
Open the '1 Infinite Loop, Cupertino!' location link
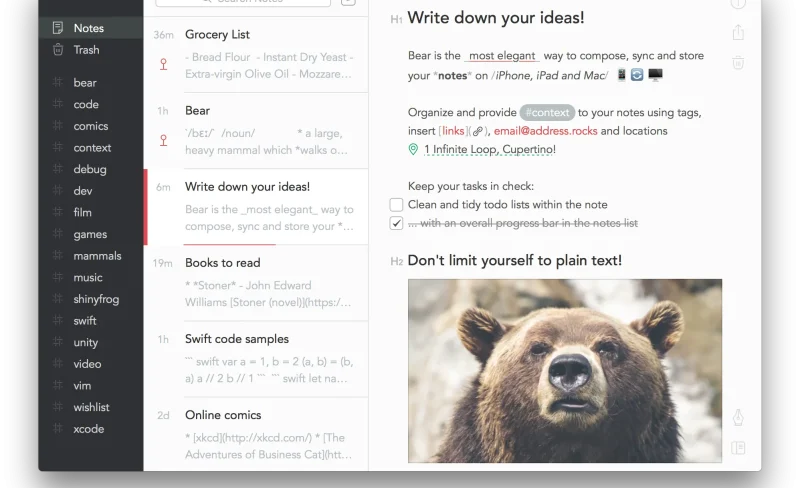(489, 150)
